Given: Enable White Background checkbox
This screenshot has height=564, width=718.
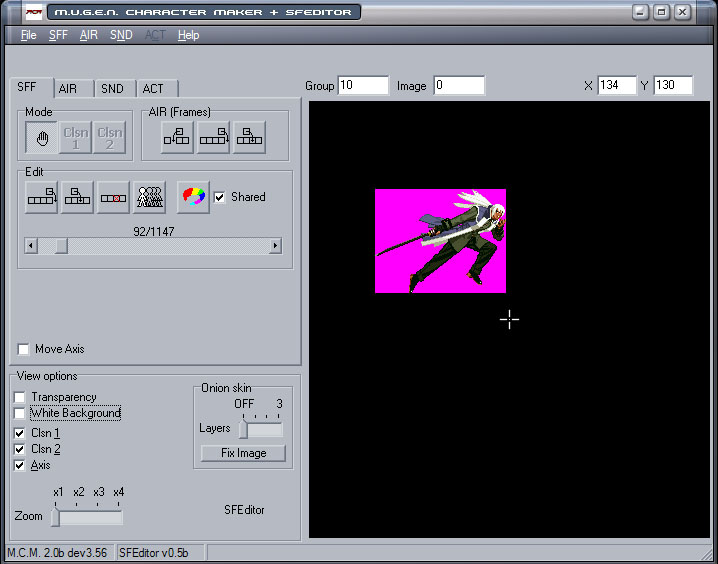Looking at the screenshot, I should coord(20,413).
